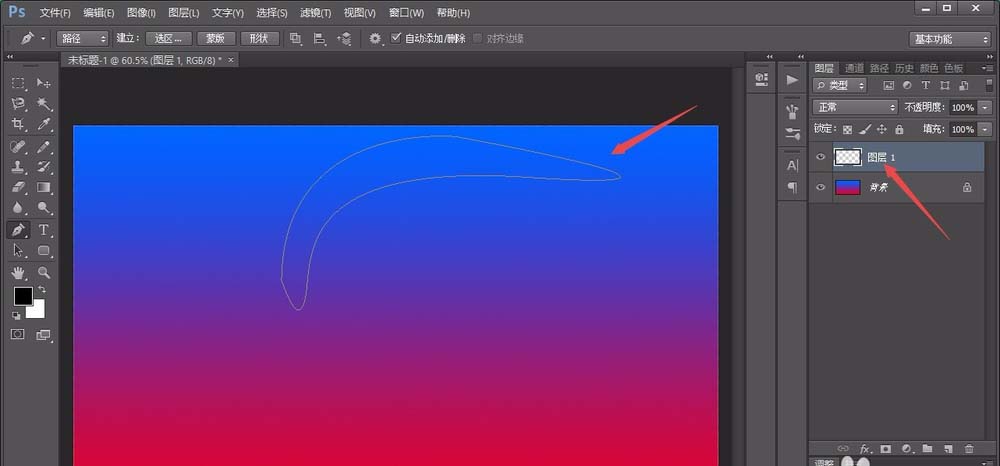Switch to the 通道 panel tab

pos(853,68)
